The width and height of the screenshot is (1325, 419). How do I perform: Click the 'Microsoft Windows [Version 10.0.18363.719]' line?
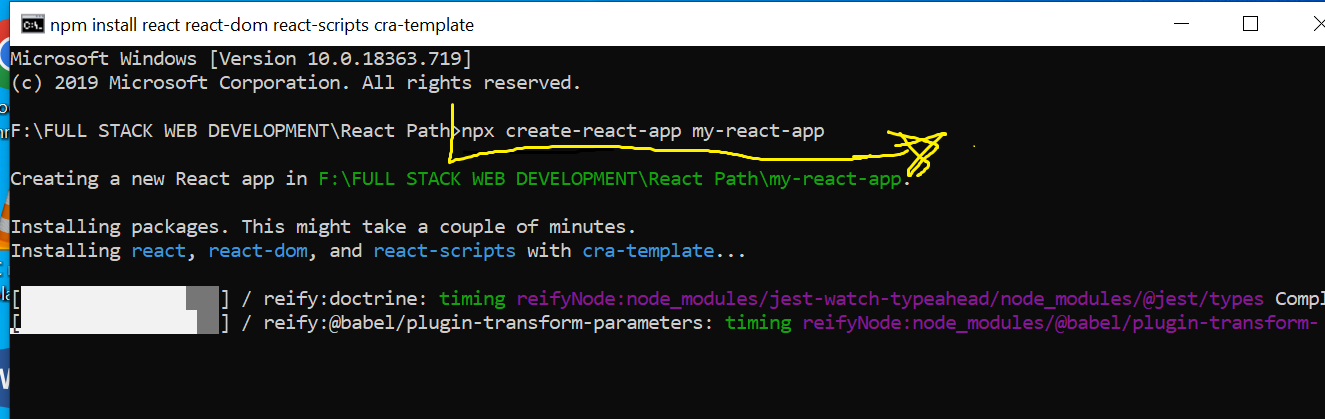coord(241,58)
